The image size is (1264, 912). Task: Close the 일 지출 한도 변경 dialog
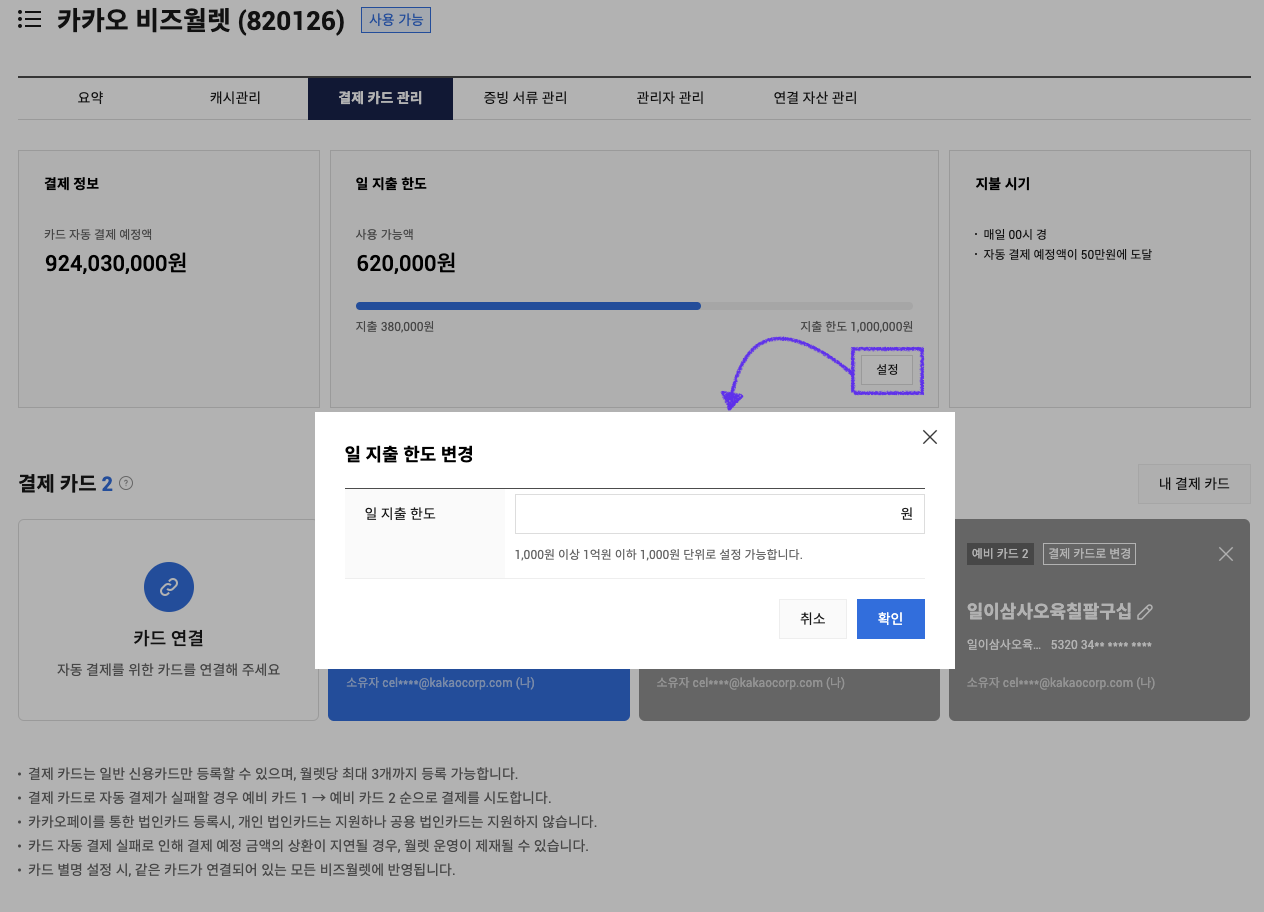pyautogui.click(x=929, y=437)
